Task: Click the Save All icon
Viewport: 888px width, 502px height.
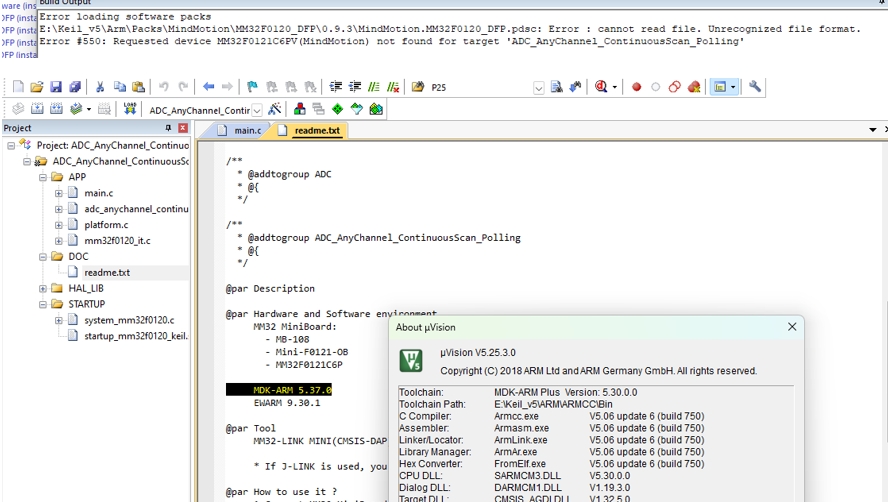Action: [73, 88]
